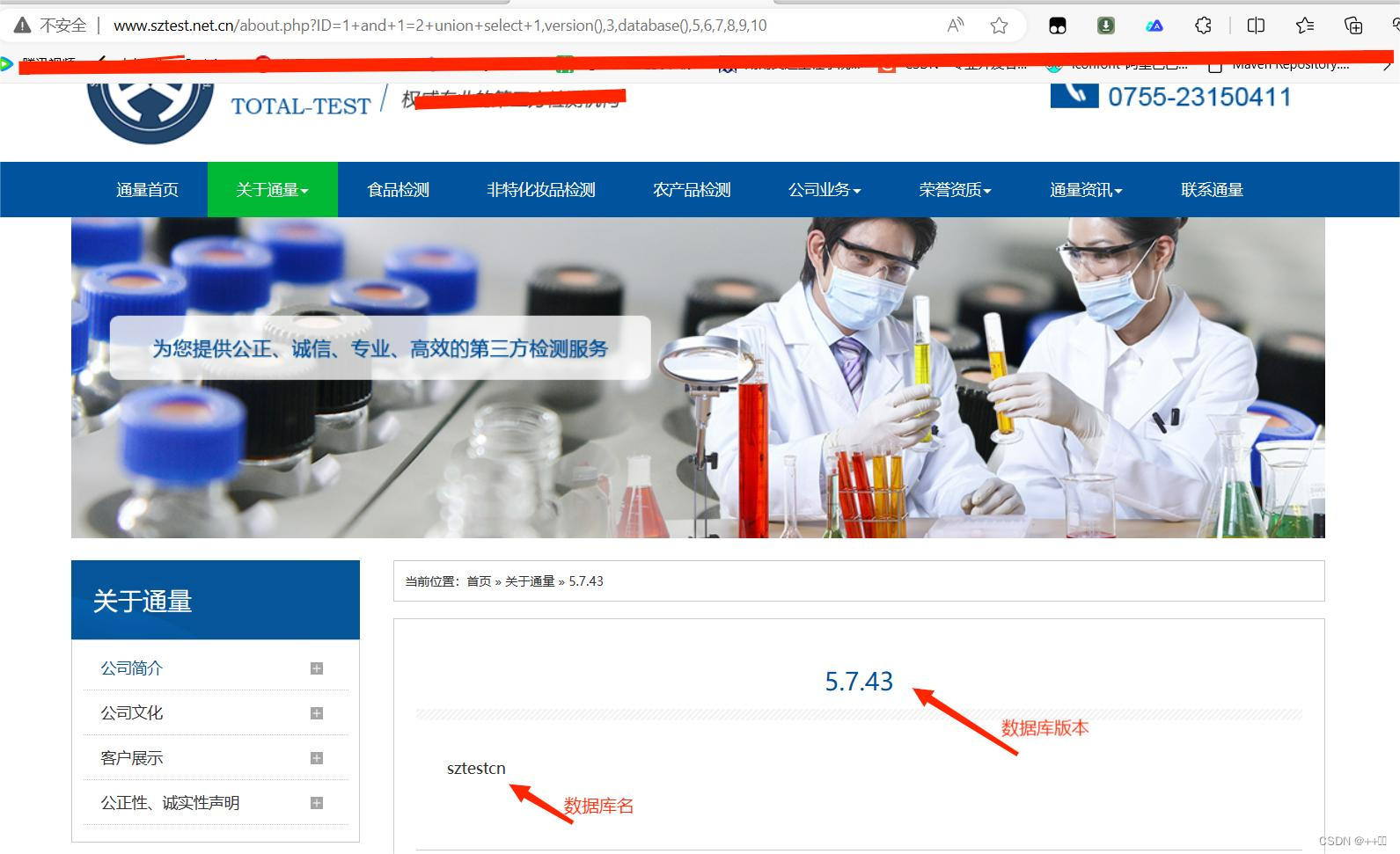The height and width of the screenshot is (854, 1400).
Task: Click the 关于通量 sidebar heading
Action: (x=143, y=602)
